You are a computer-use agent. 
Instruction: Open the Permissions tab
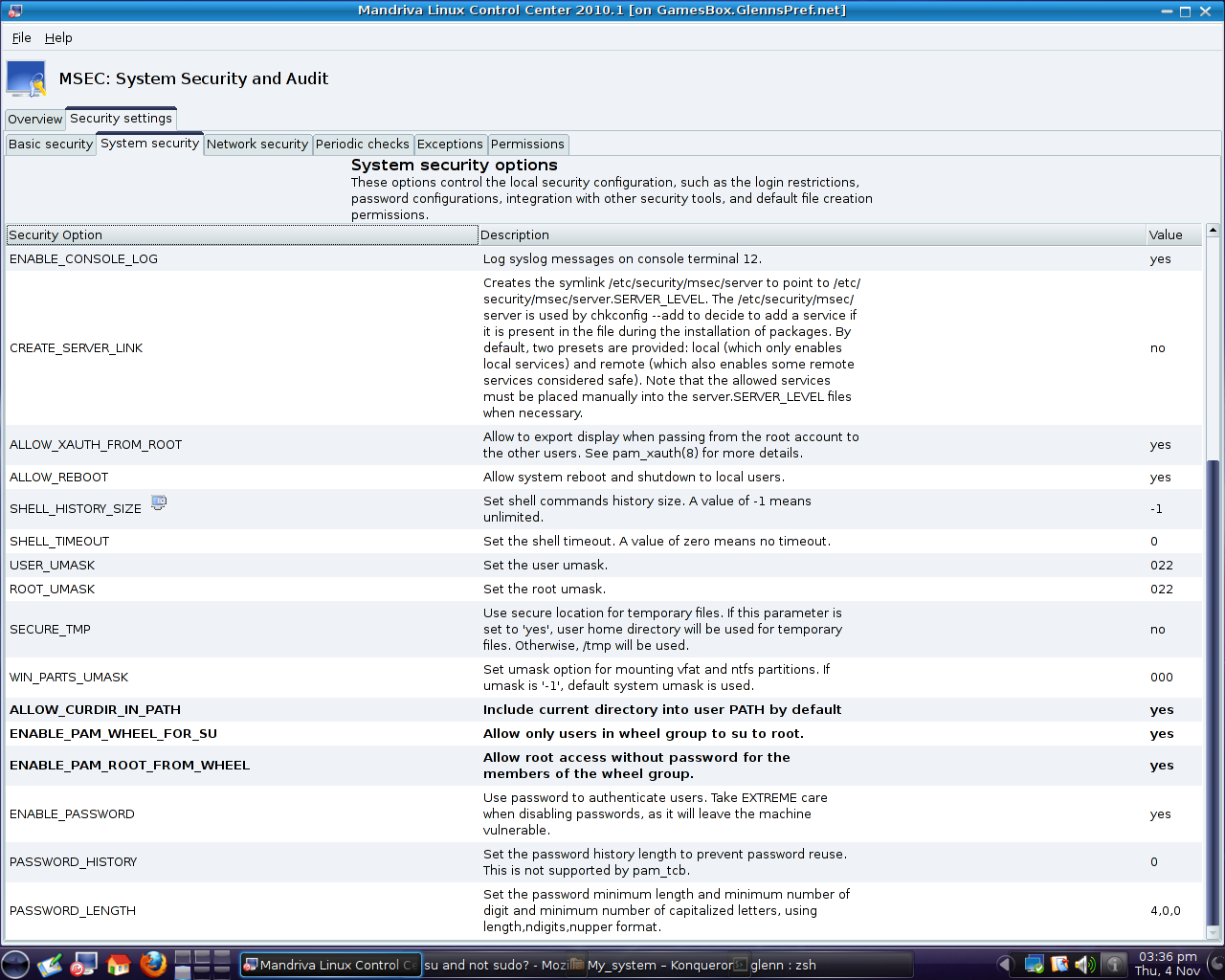(x=527, y=144)
